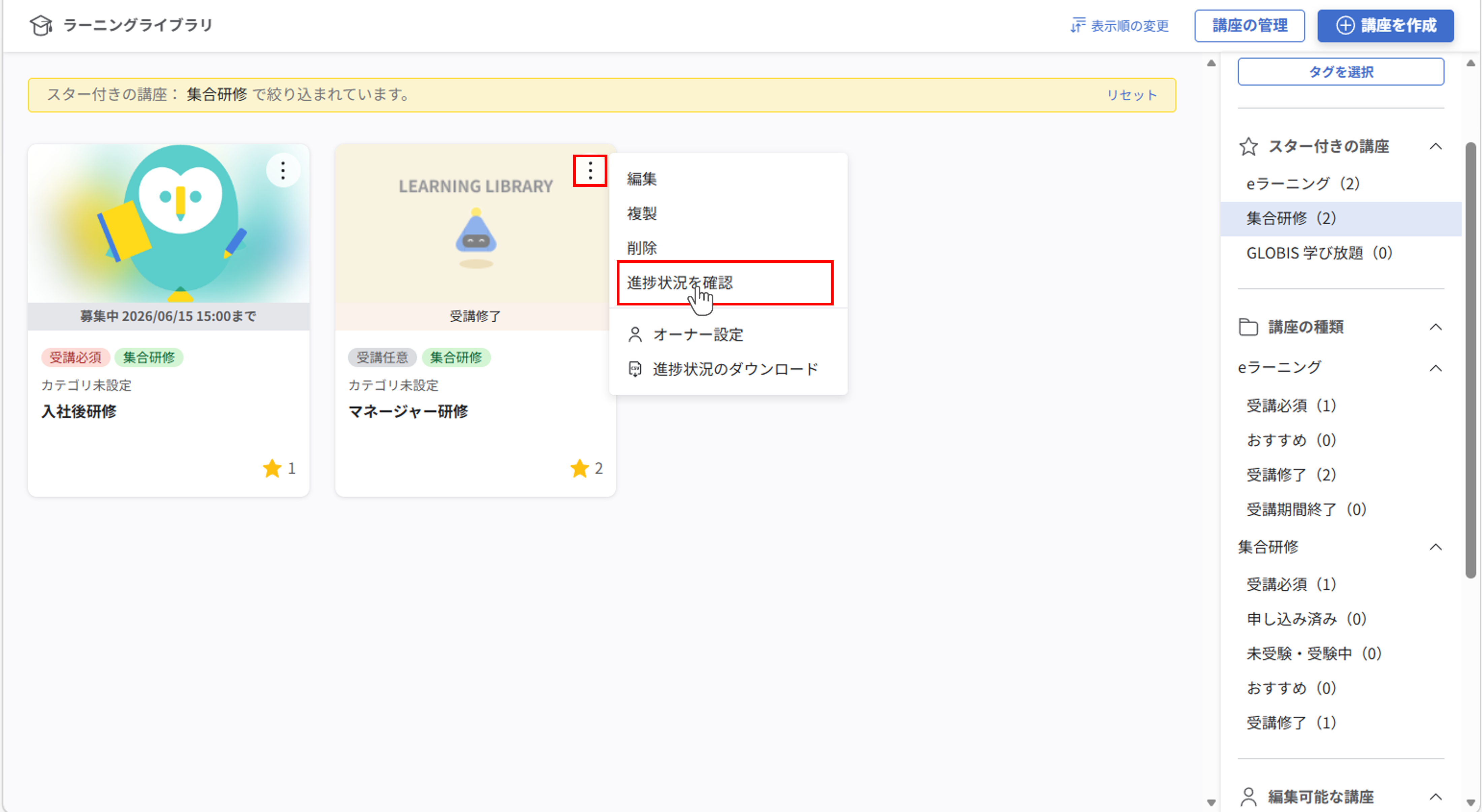Click 集合研修 tag on マネージャー研修 card
The image size is (1482, 812).
[x=456, y=357]
